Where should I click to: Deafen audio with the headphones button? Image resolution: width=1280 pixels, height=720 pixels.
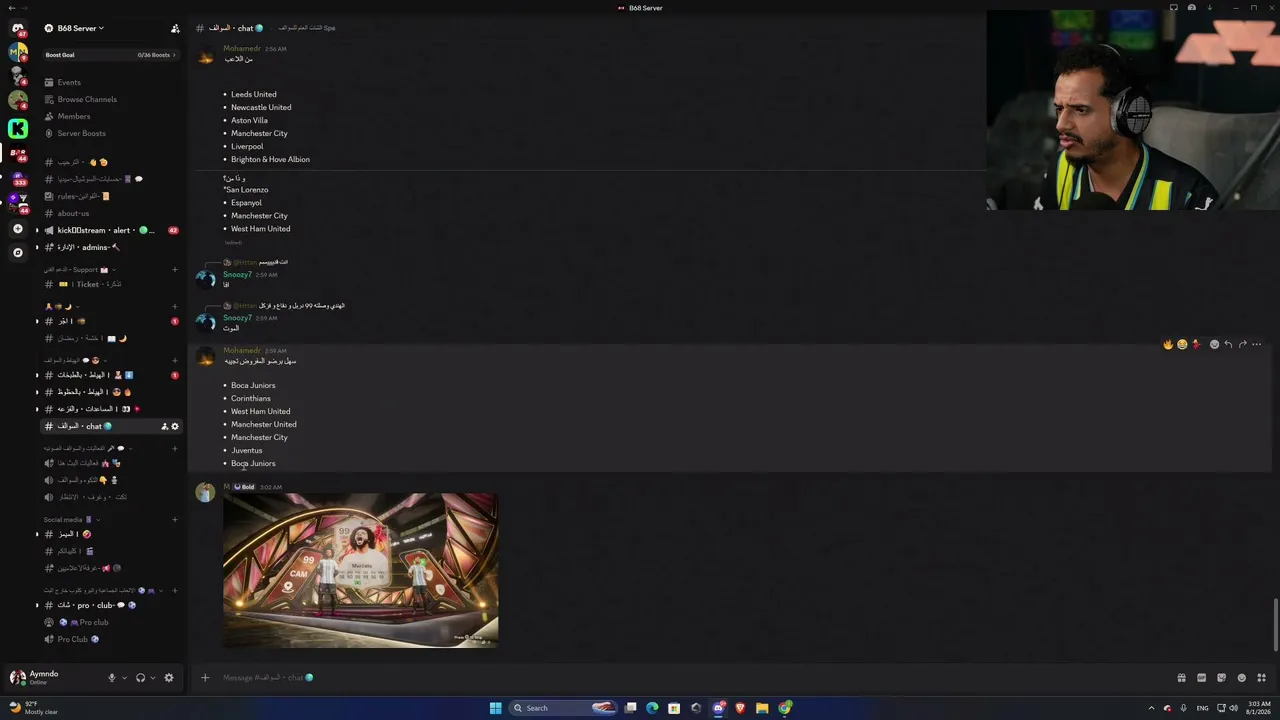(x=140, y=677)
